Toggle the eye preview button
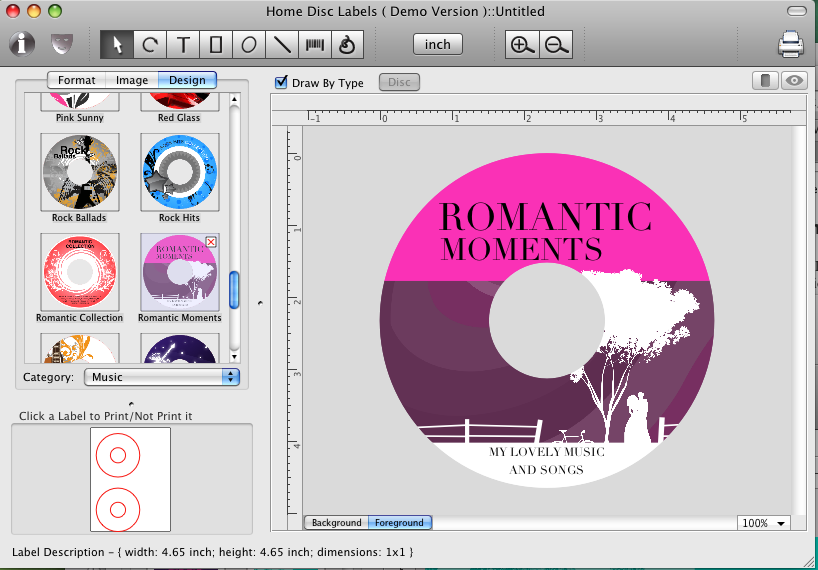 (x=794, y=82)
